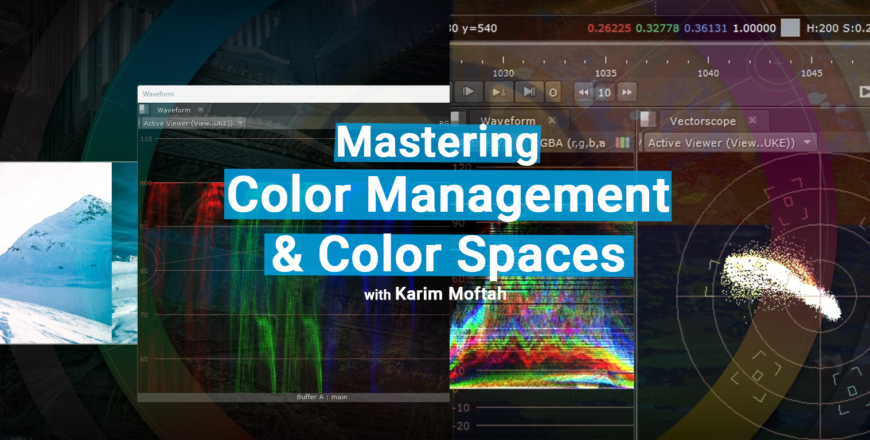Open the pane menu icon in the floating Waveform window
870x440 pixels.
(x=144, y=109)
